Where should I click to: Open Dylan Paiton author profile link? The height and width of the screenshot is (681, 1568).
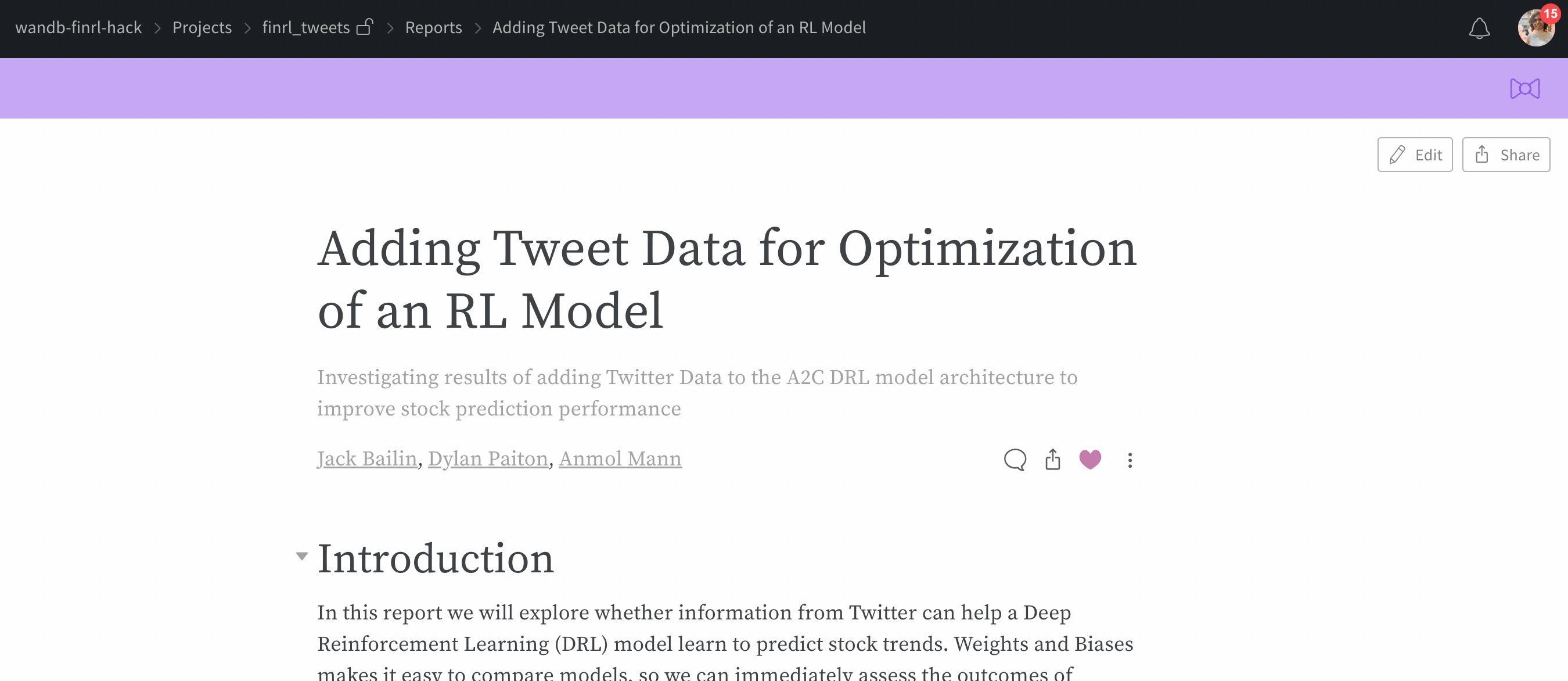pos(487,459)
